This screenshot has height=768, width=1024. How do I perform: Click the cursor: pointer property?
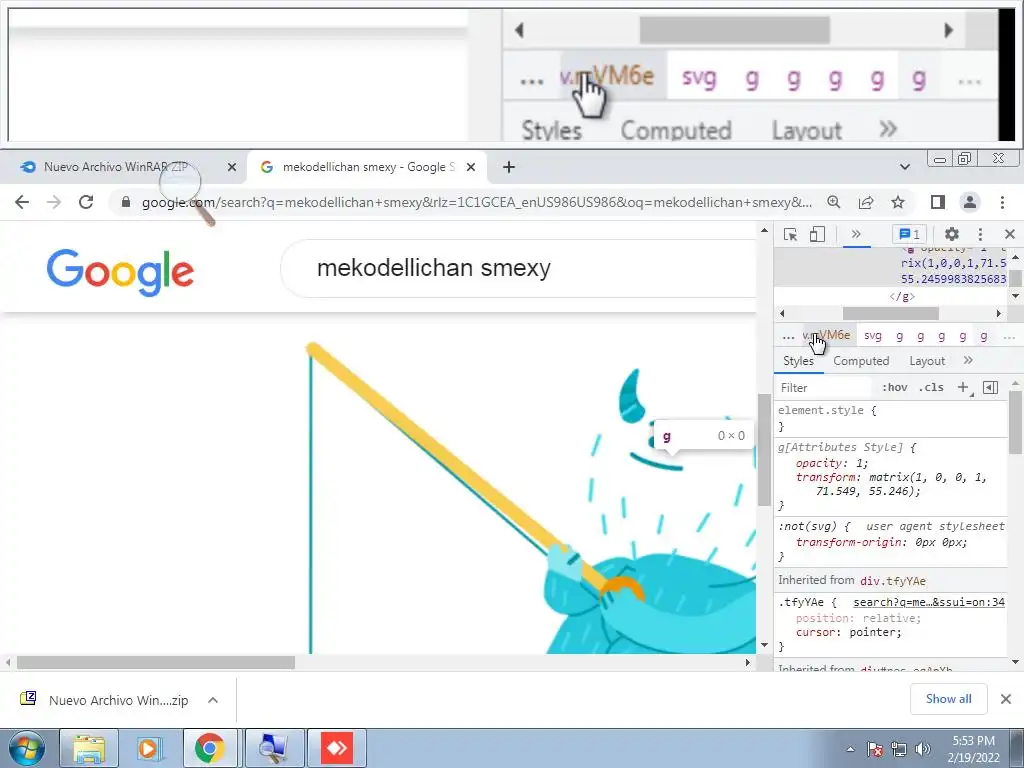click(848, 632)
